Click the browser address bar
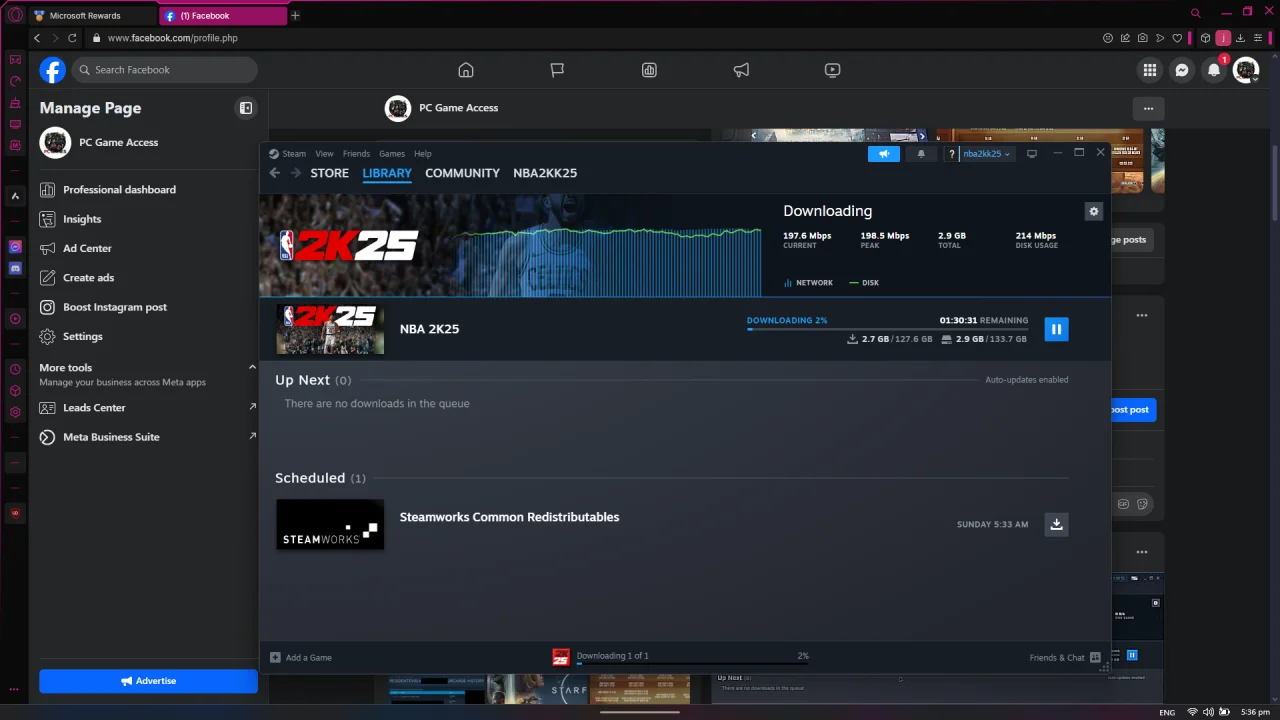Screen dimensions: 1280x720 click(590, 38)
